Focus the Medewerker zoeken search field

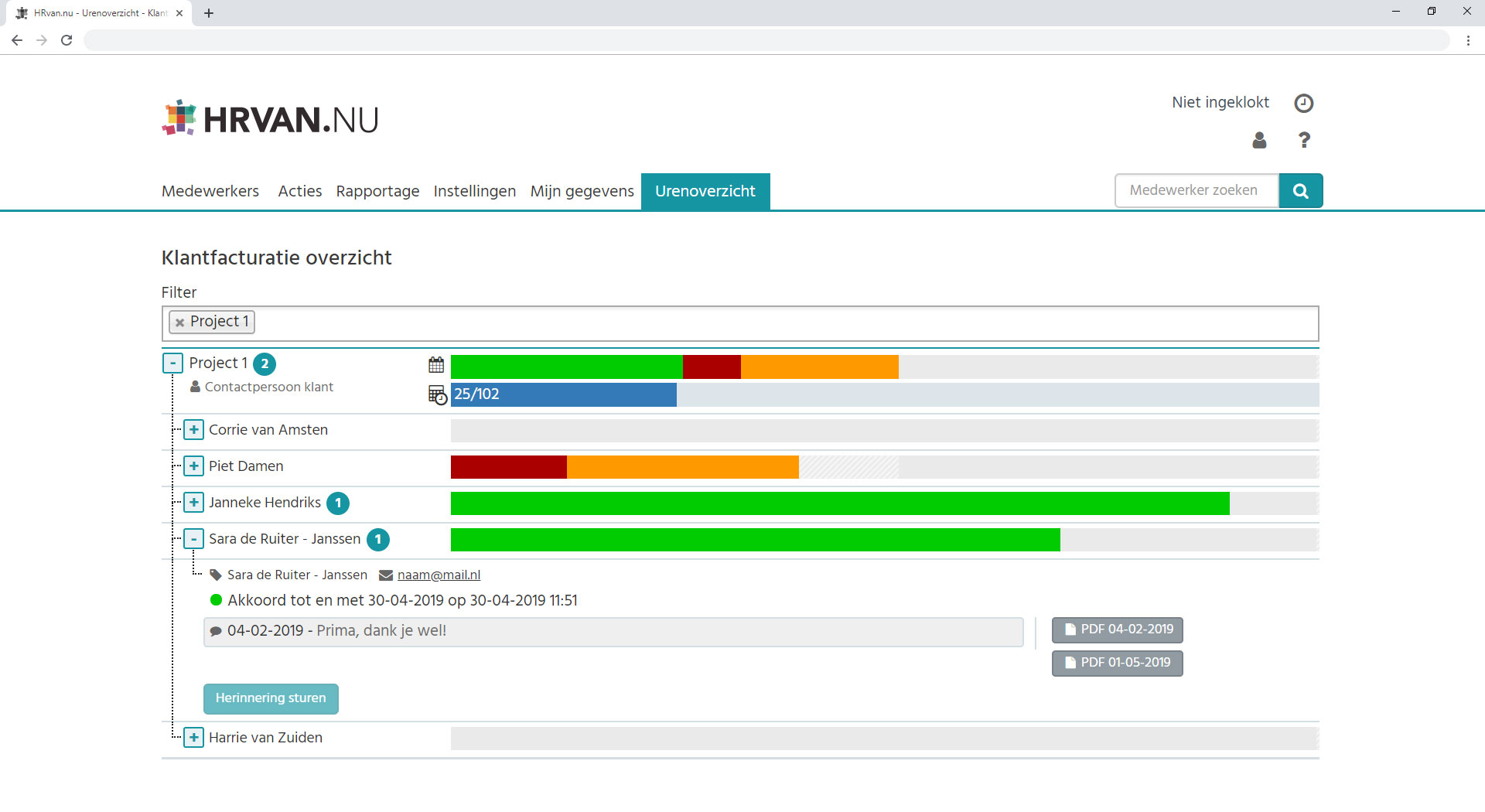tap(1197, 190)
